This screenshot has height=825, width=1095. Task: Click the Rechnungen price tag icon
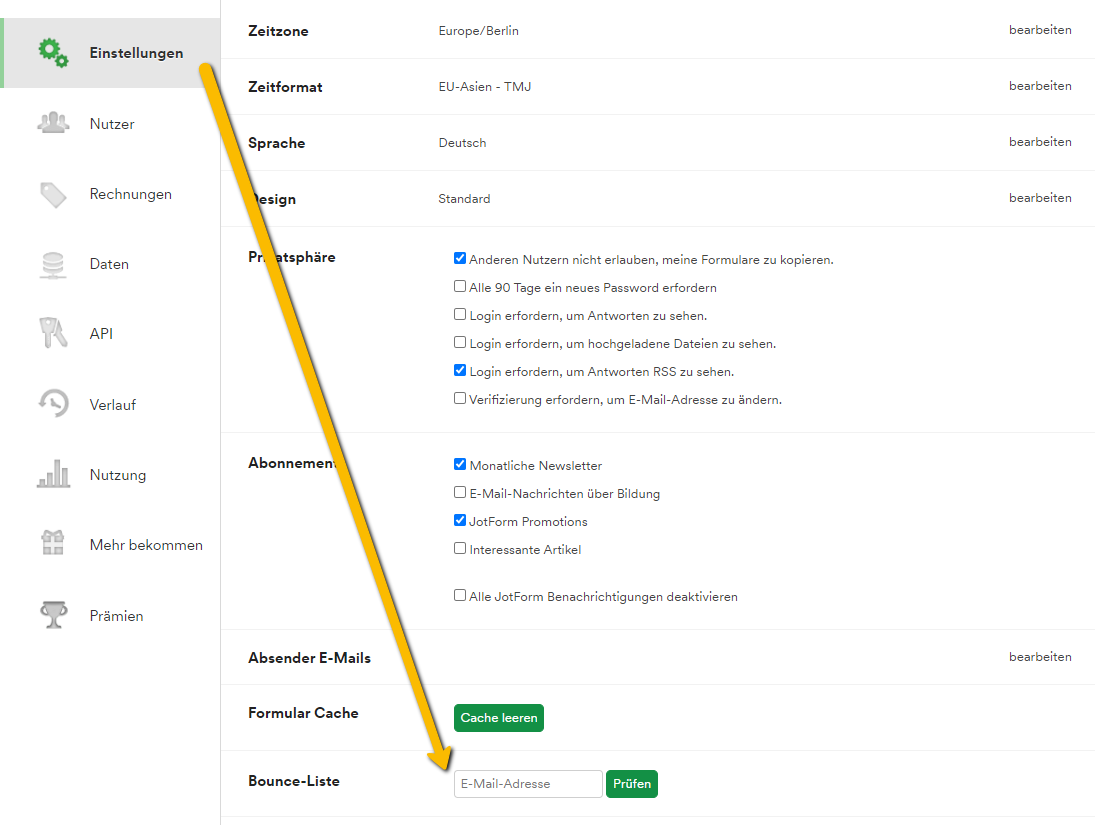pyautogui.click(x=53, y=194)
